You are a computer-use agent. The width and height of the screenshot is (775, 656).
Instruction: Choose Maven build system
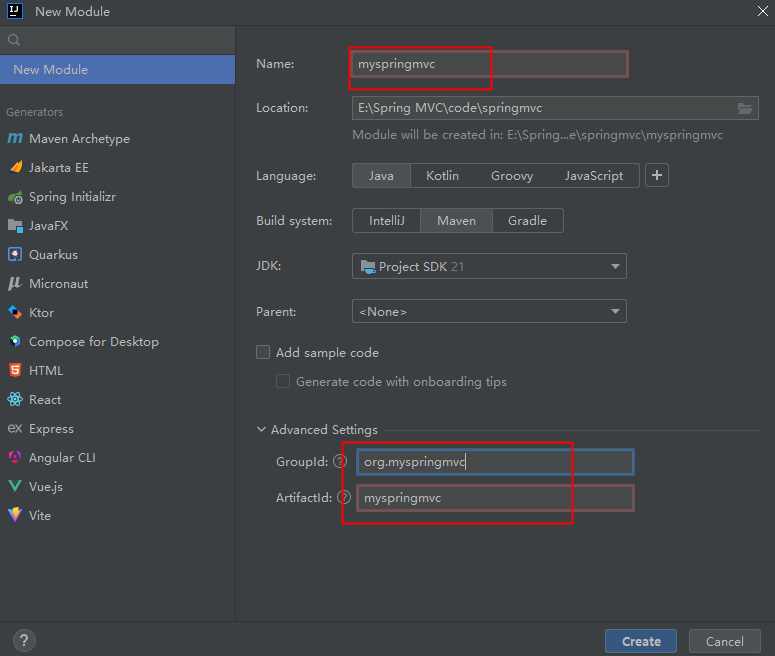pyautogui.click(x=456, y=220)
